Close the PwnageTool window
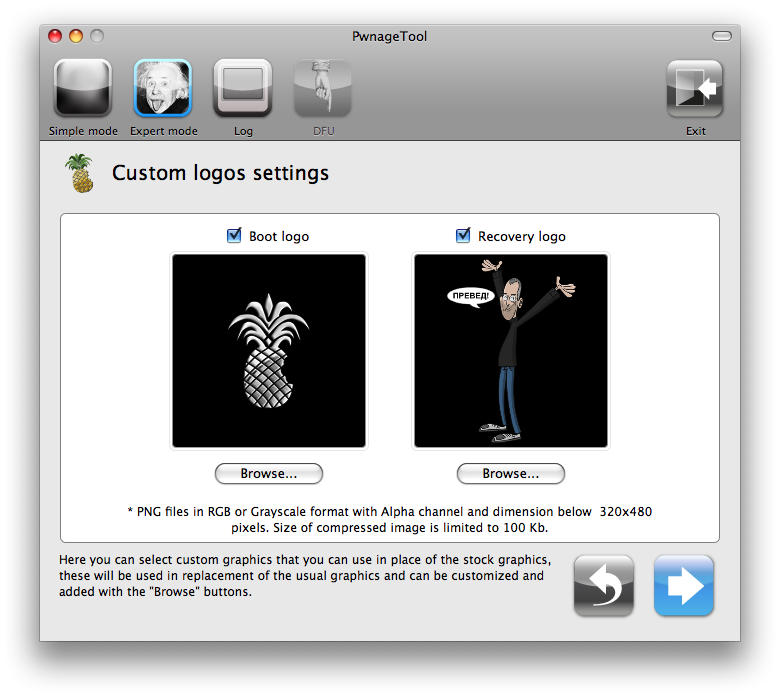780x696 pixels. tap(55, 37)
